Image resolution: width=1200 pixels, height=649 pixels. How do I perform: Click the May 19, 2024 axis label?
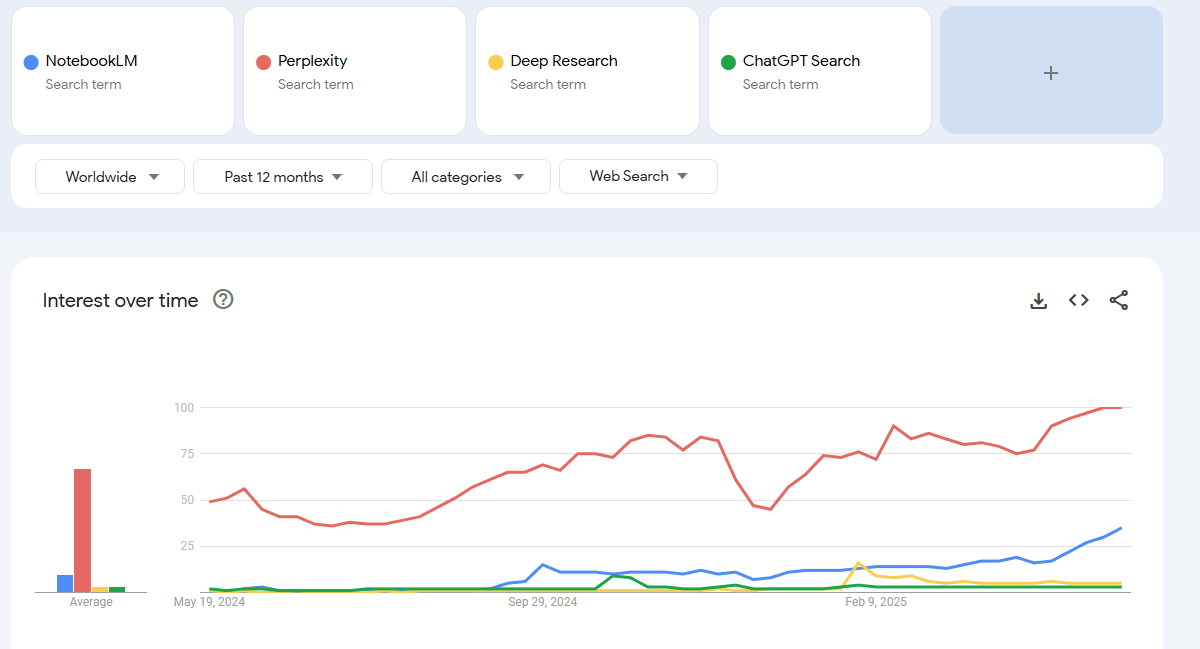209,602
